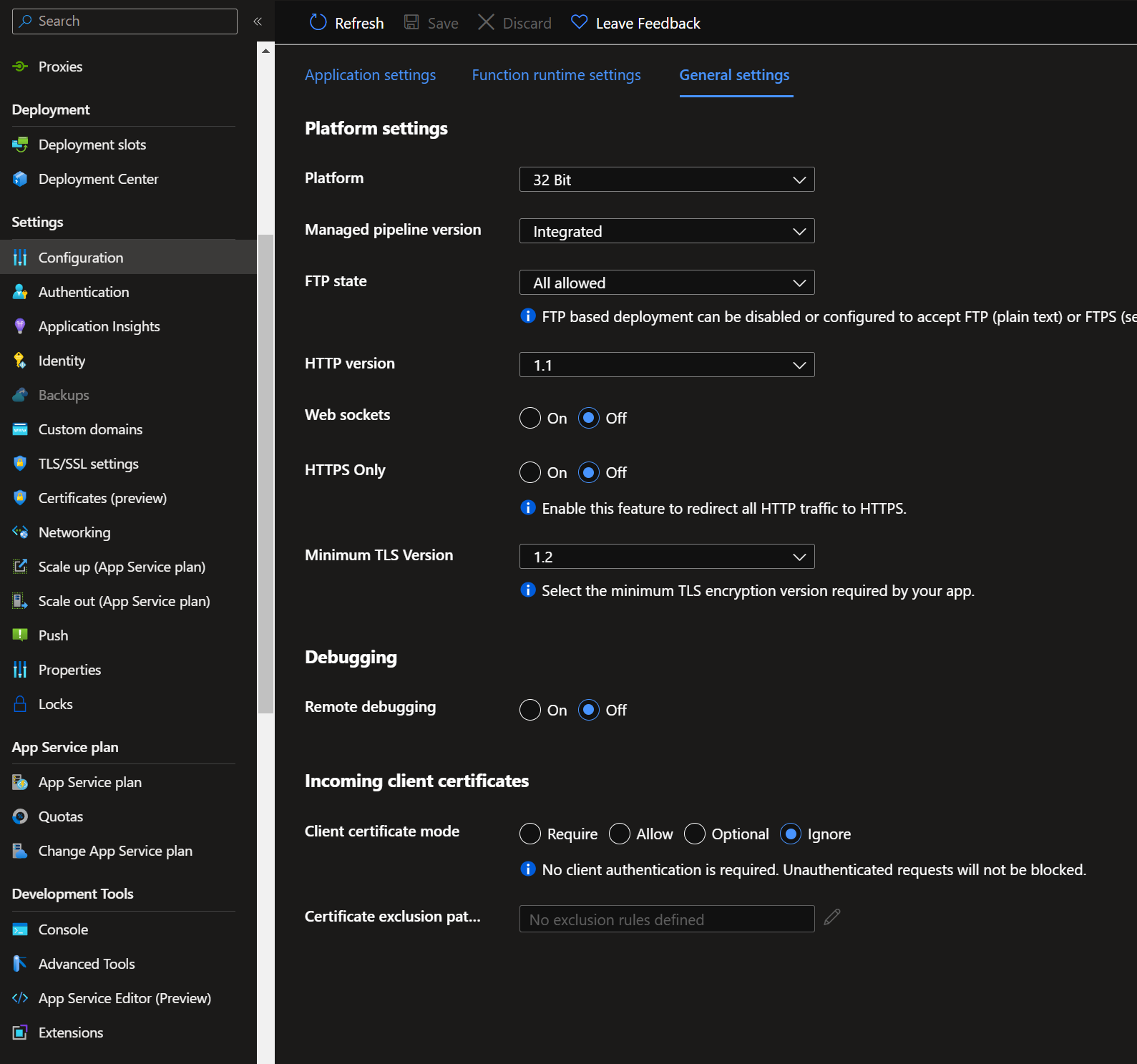Click the FTP state info icon
The image size is (1137, 1064).
(x=528, y=316)
